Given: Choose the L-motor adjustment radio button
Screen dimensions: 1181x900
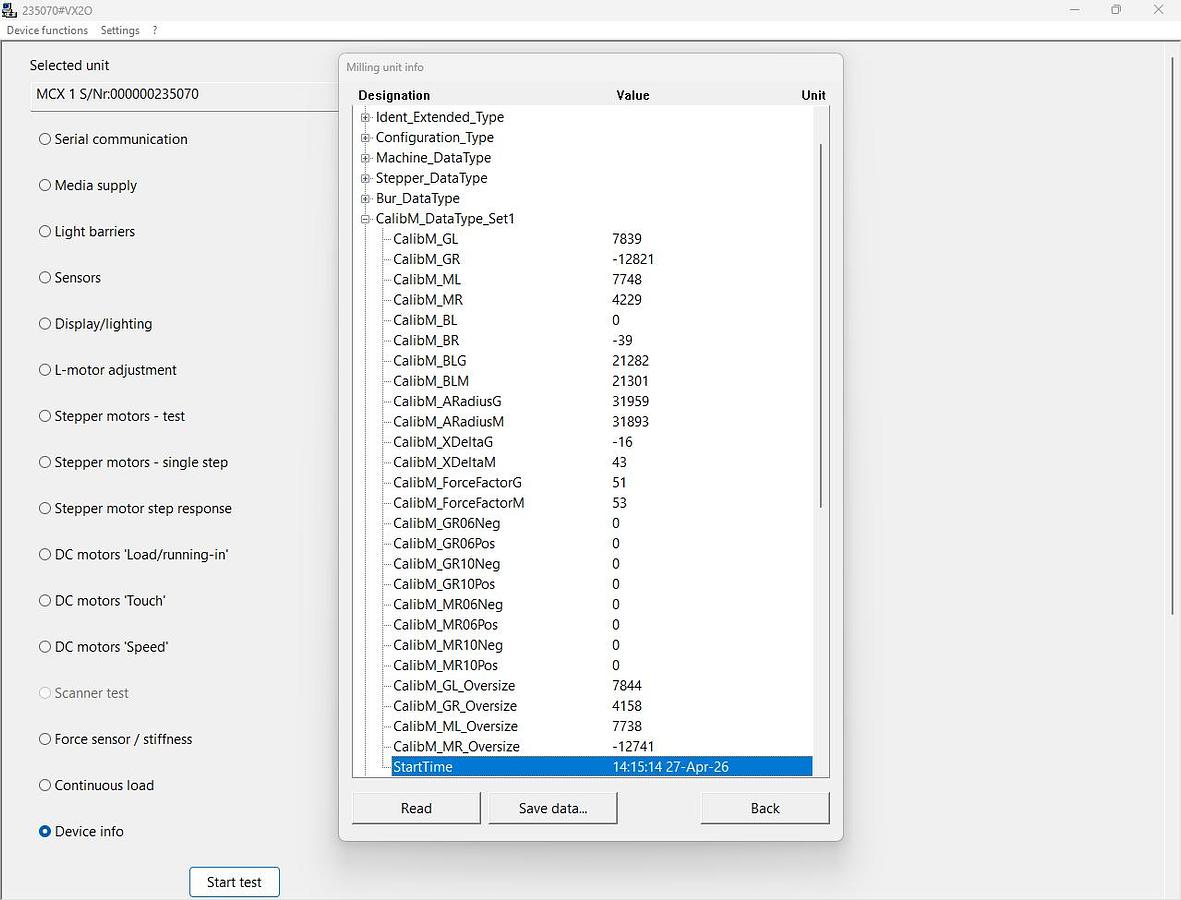Looking at the screenshot, I should click(45, 370).
